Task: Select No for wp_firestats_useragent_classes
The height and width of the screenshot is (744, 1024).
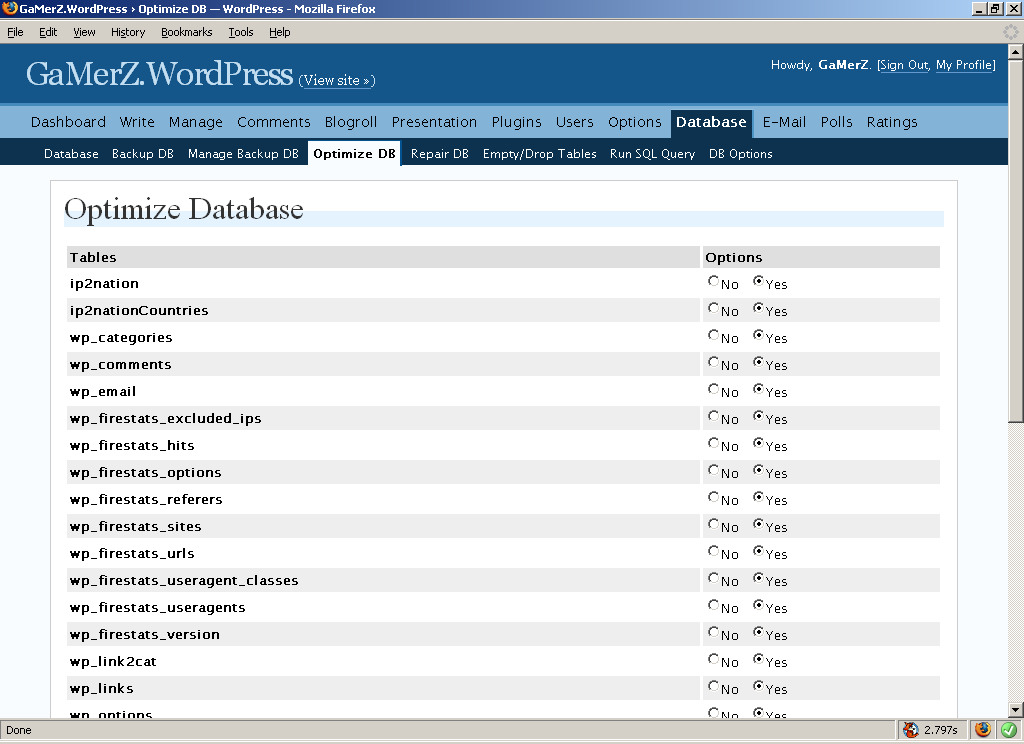Action: click(x=713, y=578)
